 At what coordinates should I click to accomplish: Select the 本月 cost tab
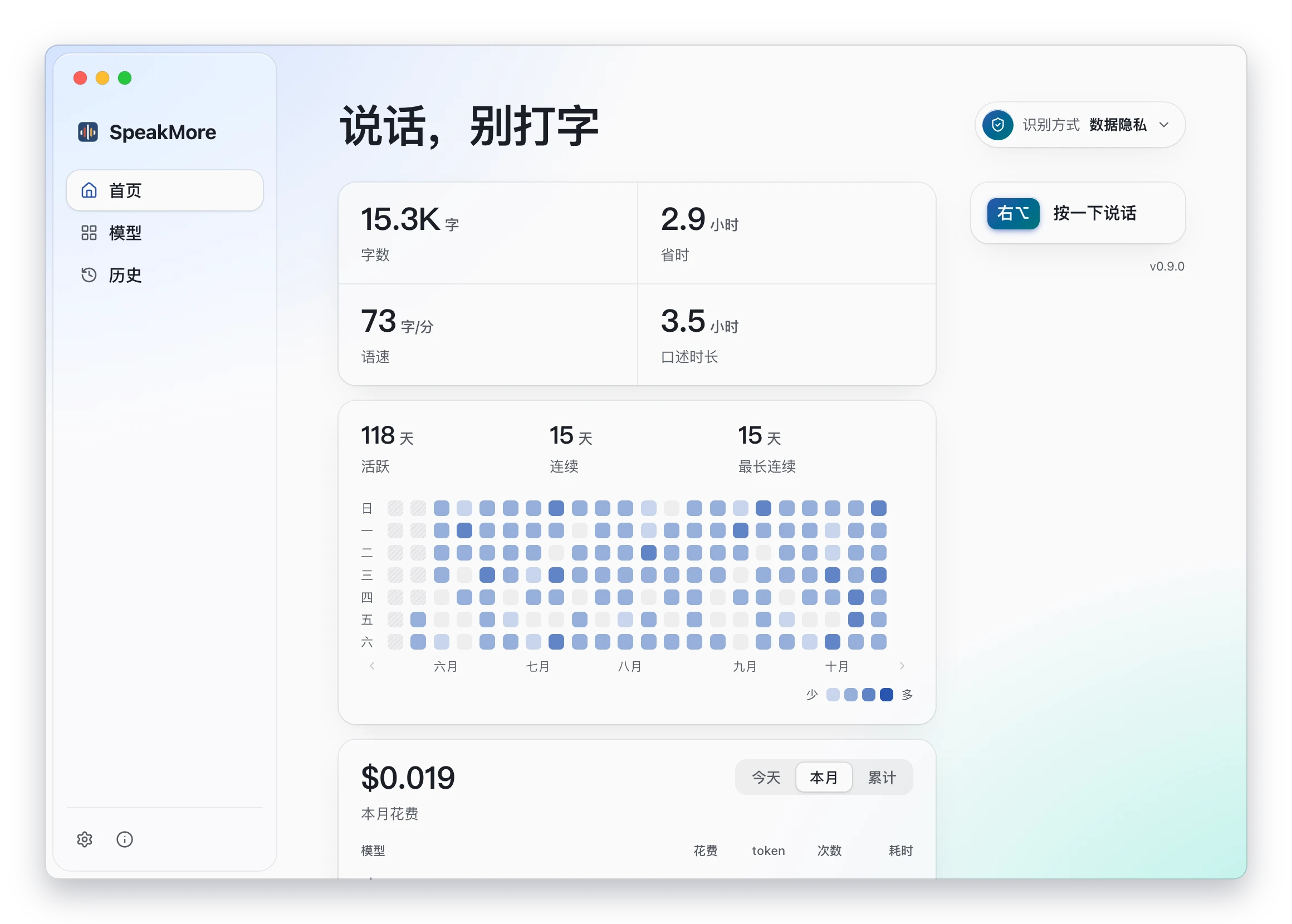pos(824,777)
